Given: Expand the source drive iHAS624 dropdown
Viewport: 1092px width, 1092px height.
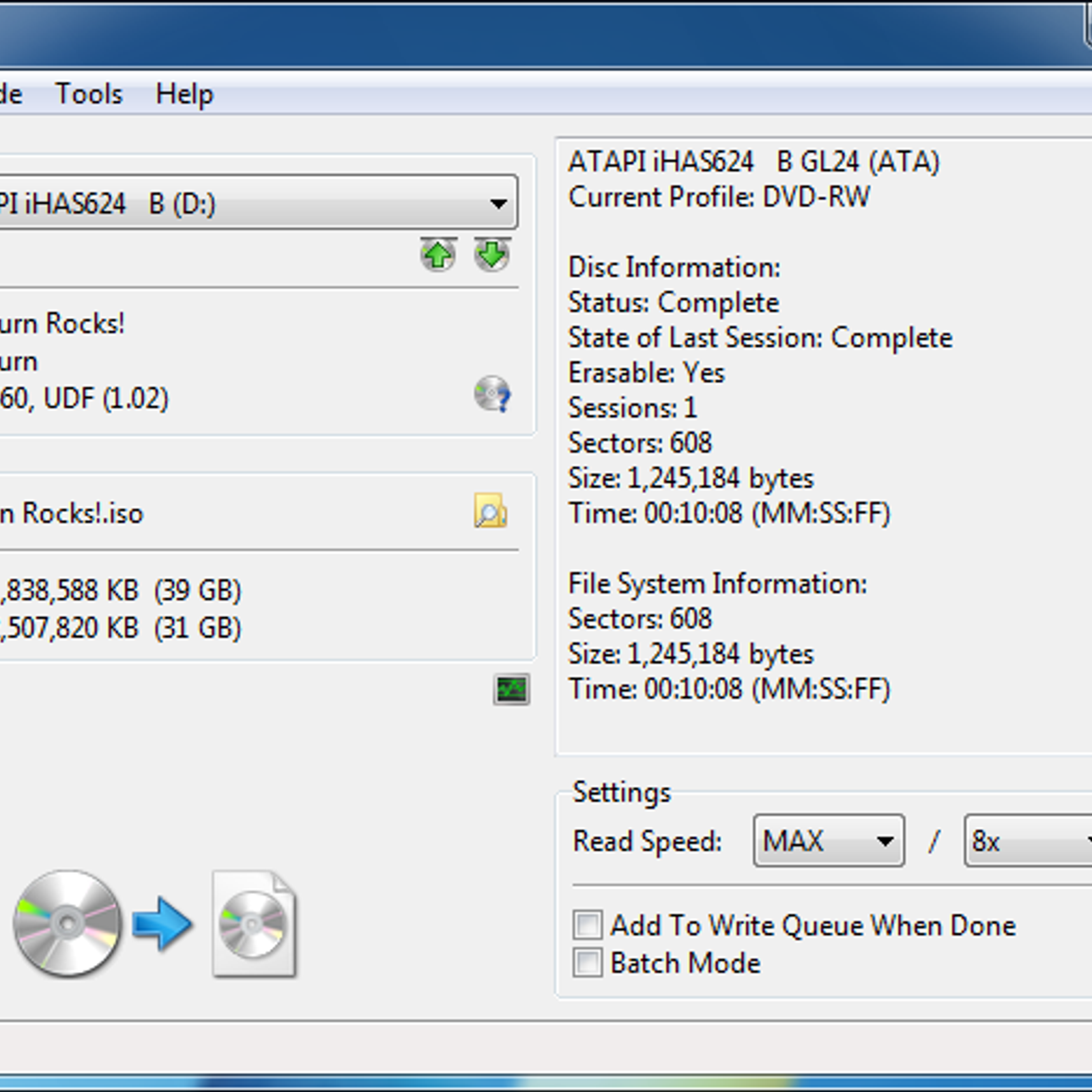Looking at the screenshot, I should click(258, 203).
